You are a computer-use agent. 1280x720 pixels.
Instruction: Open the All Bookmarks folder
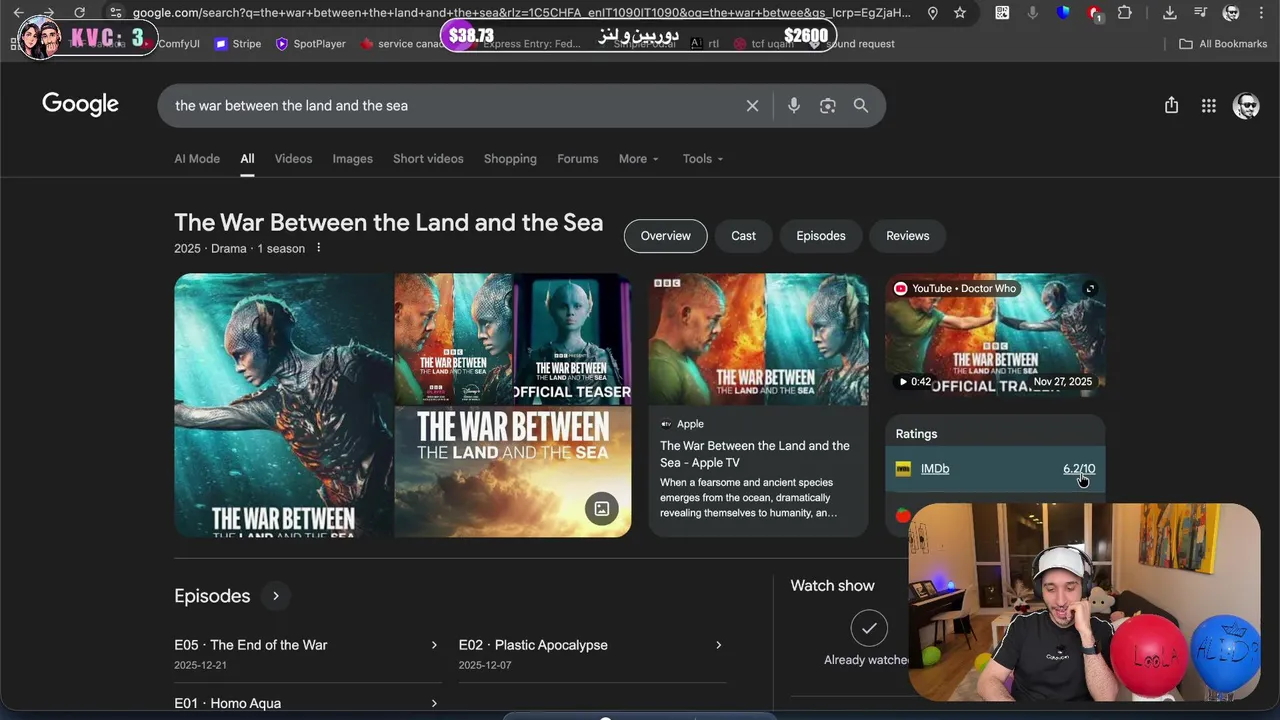click(1223, 44)
